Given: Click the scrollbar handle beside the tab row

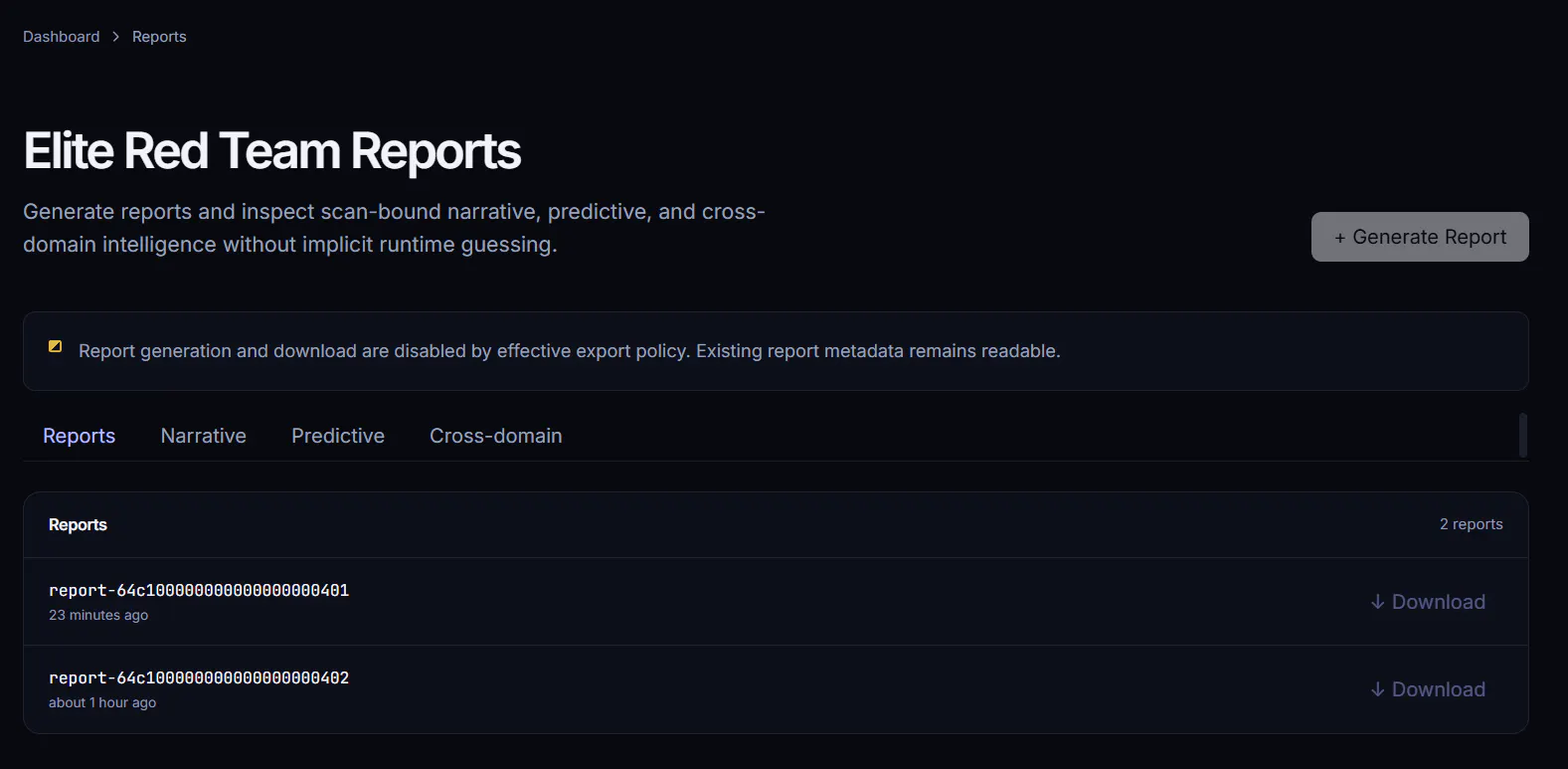Looking at the screenshot, I should click(1523, 436).
